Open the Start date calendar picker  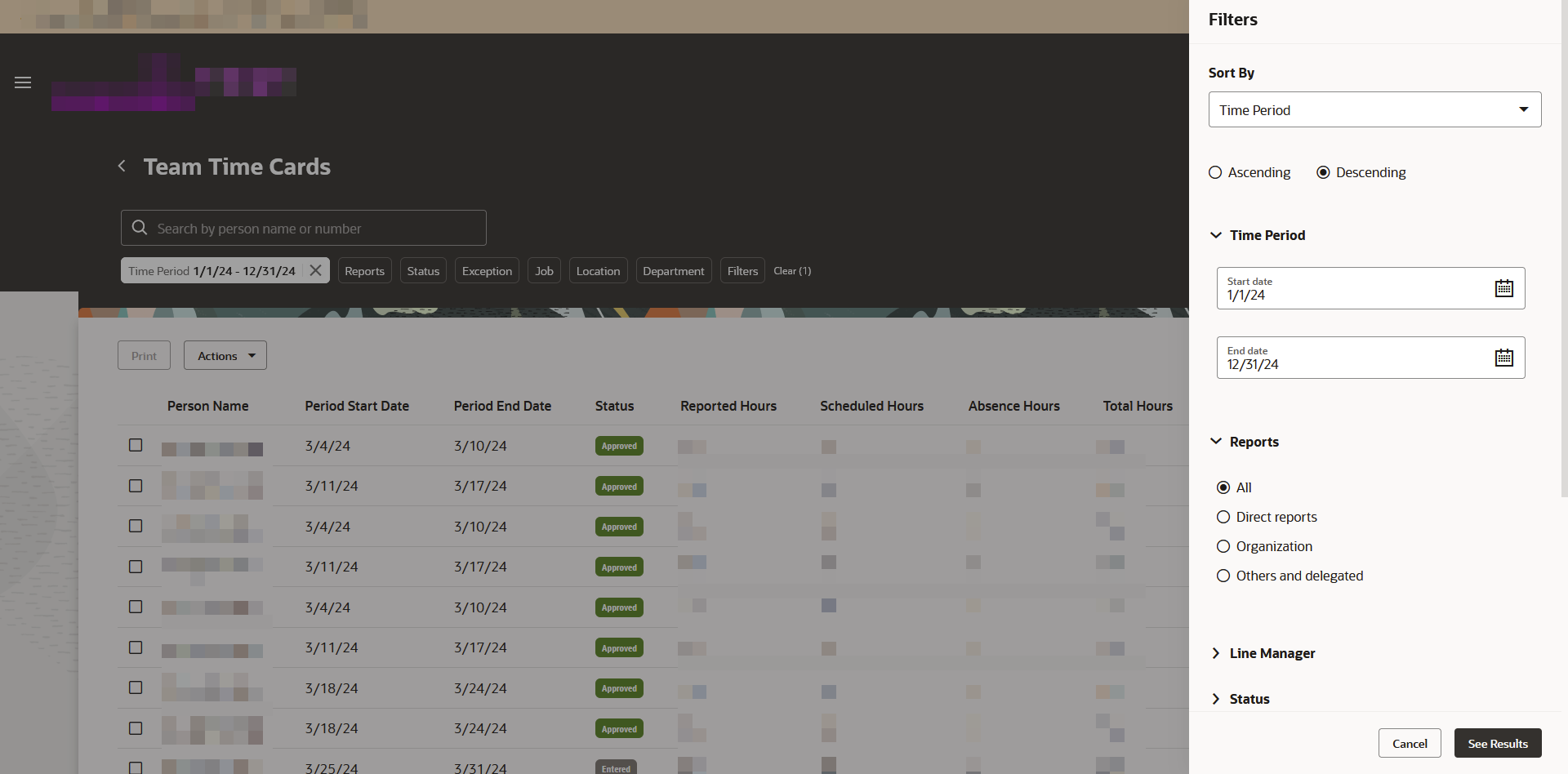[x=1505, y=287]
